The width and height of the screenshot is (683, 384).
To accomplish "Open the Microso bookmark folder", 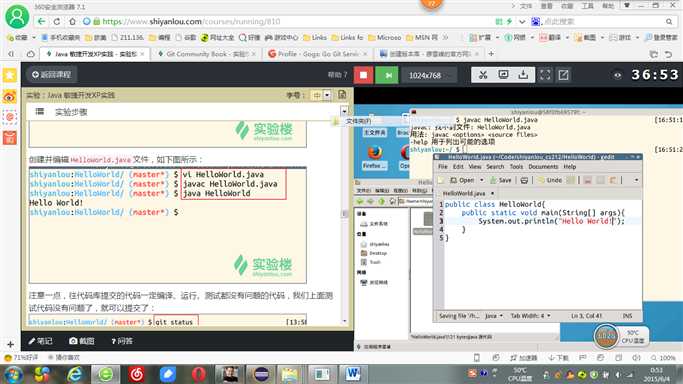I will coord(385,37).
